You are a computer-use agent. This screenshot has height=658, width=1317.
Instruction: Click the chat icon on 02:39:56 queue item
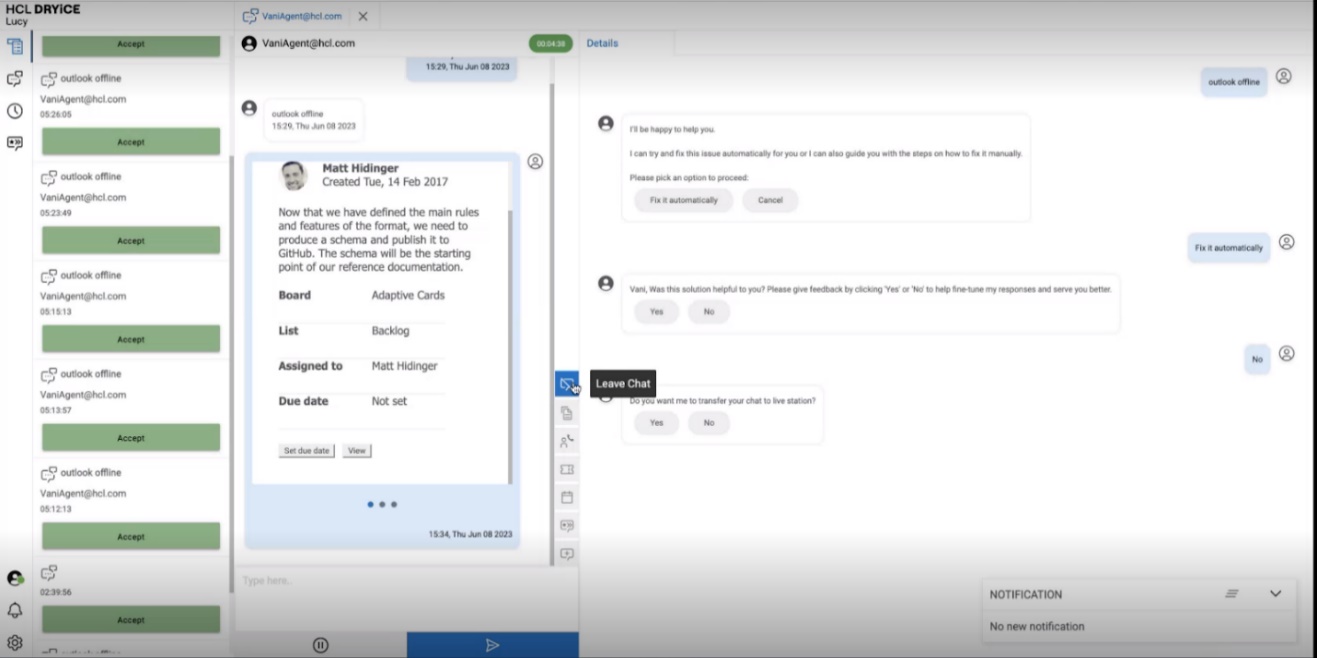coord(49,573)
